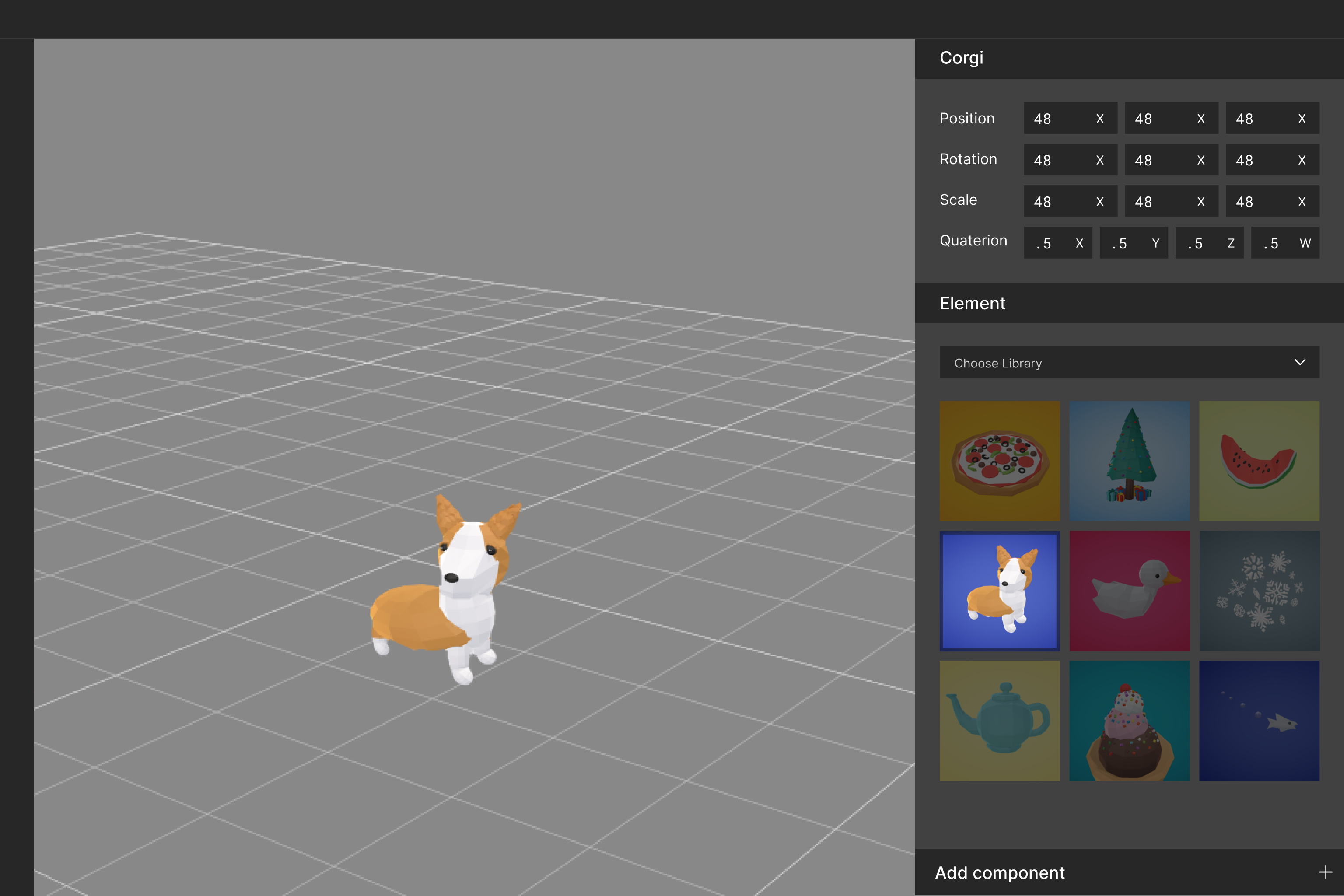This screenshot has width=1344, height=896.
Task: Click the Add component label
Action: click(999, 872)
